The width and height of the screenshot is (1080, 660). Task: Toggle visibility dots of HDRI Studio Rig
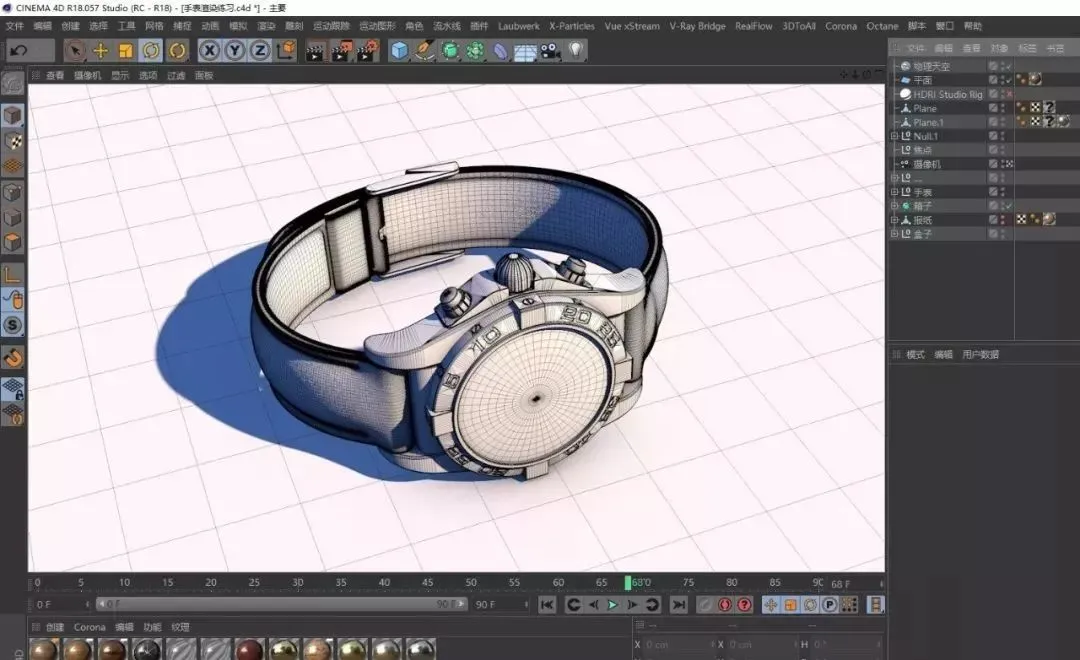[x=1003, y=94]
